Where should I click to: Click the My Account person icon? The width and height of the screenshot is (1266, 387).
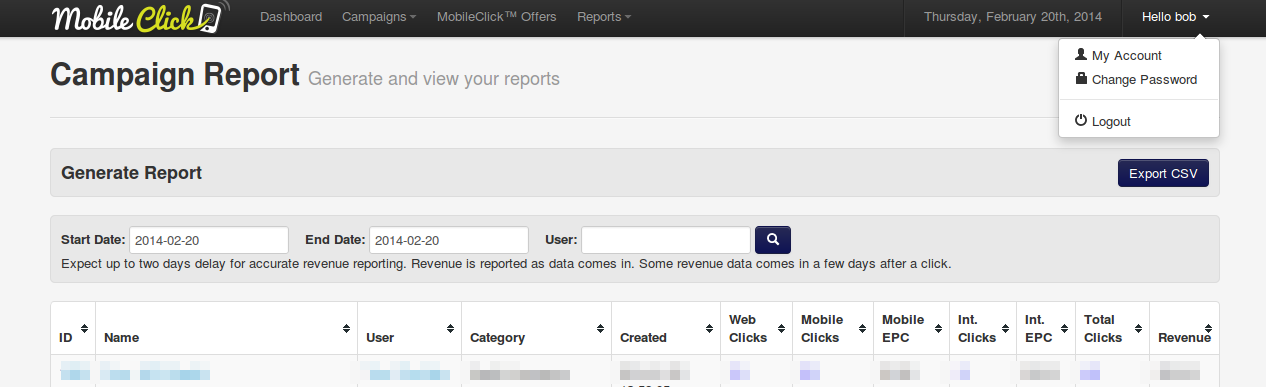1081,55
